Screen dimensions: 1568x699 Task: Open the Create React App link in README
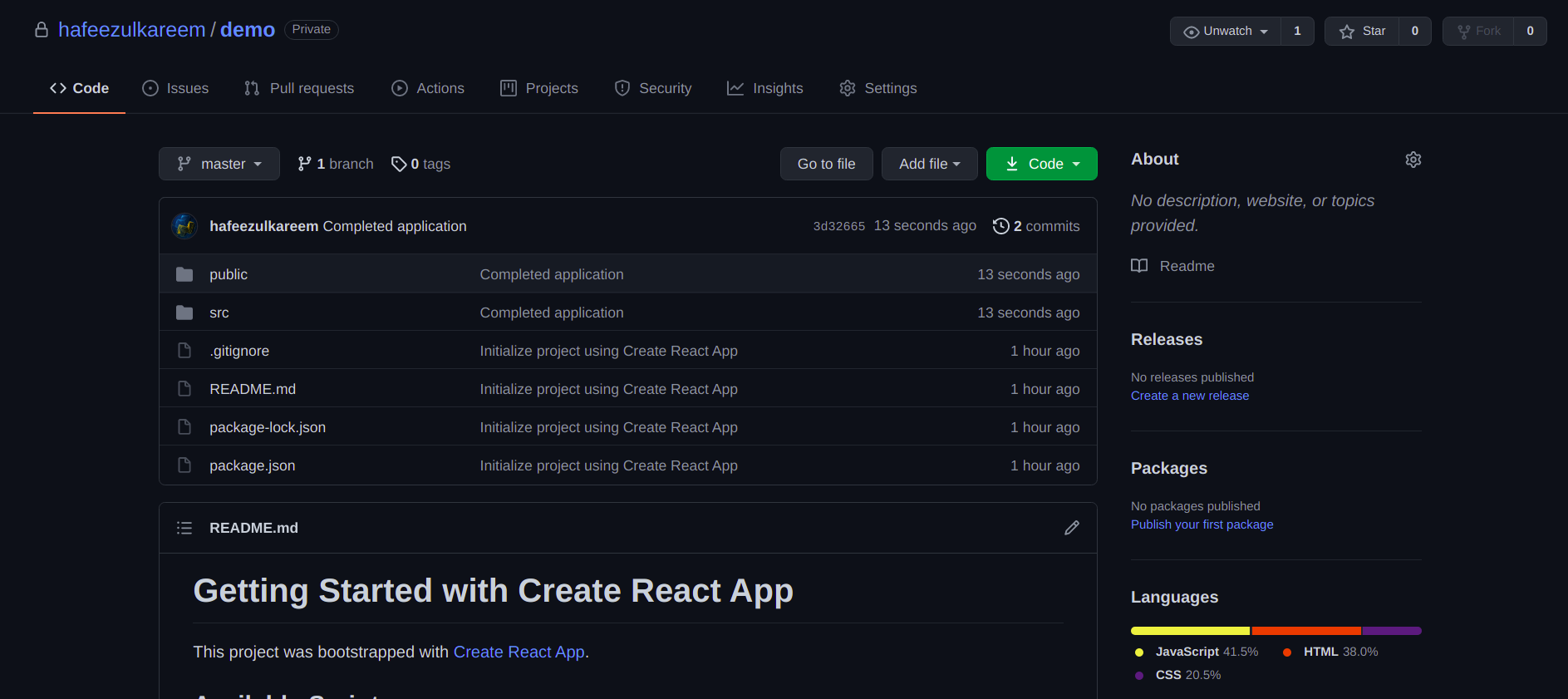pos(519,652)
